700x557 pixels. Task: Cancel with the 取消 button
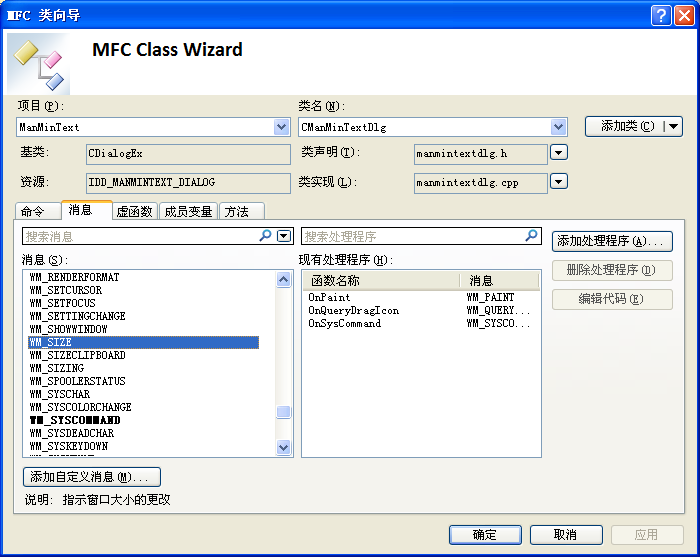pos(566,535)
